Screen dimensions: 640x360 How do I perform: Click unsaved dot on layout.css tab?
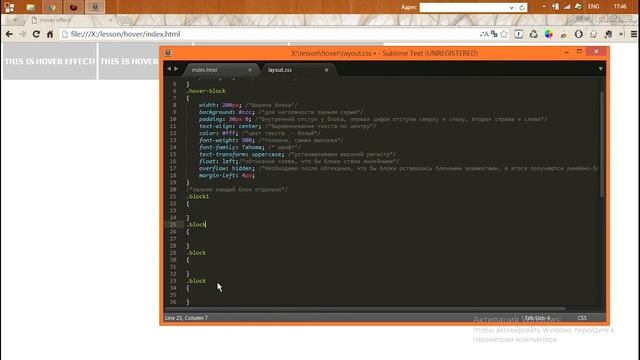click(x=327, y=70)
